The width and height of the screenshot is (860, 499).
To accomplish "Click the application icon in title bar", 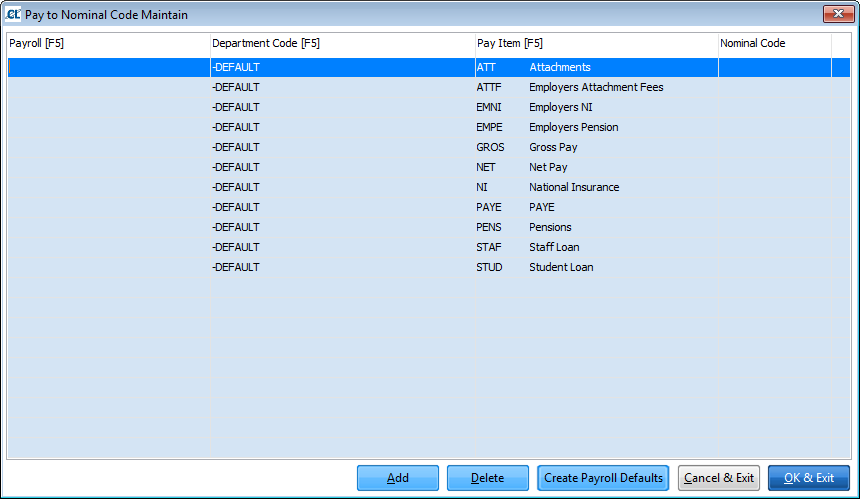I will (x=13, y=15).
